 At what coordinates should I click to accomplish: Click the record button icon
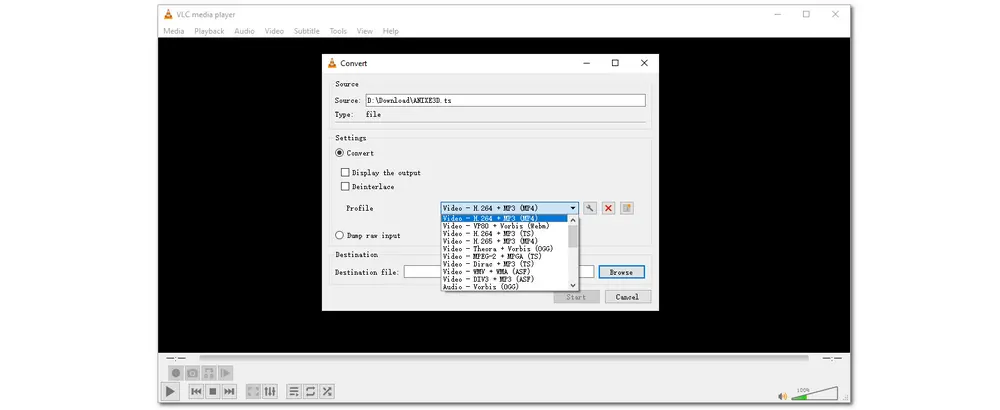point(175,373)
